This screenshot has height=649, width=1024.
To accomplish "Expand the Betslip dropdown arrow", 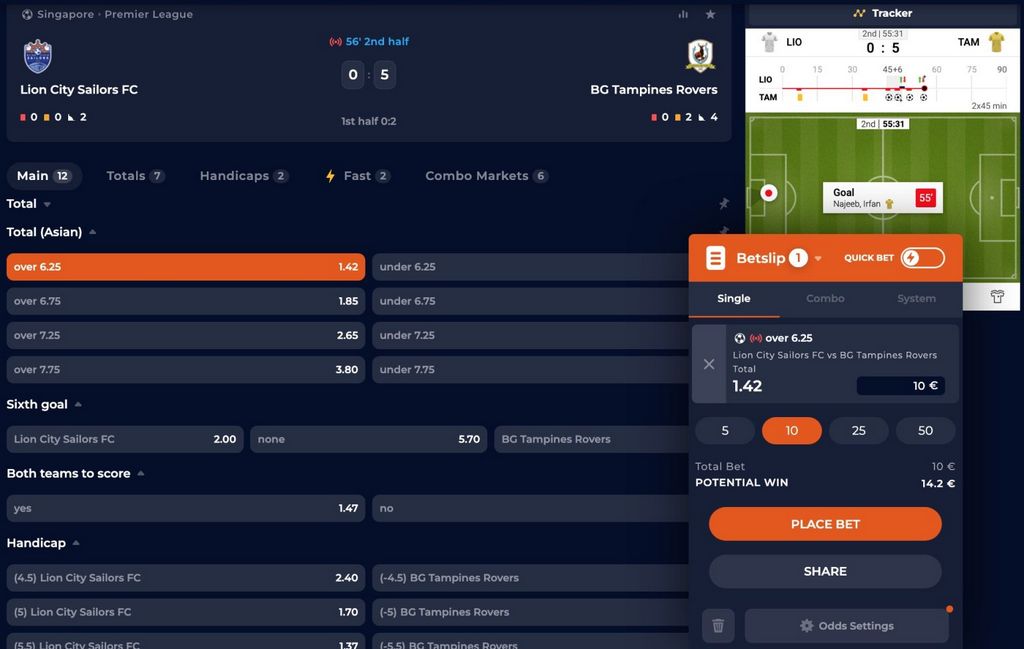I will pyautogui.click(x=818, y=258).
